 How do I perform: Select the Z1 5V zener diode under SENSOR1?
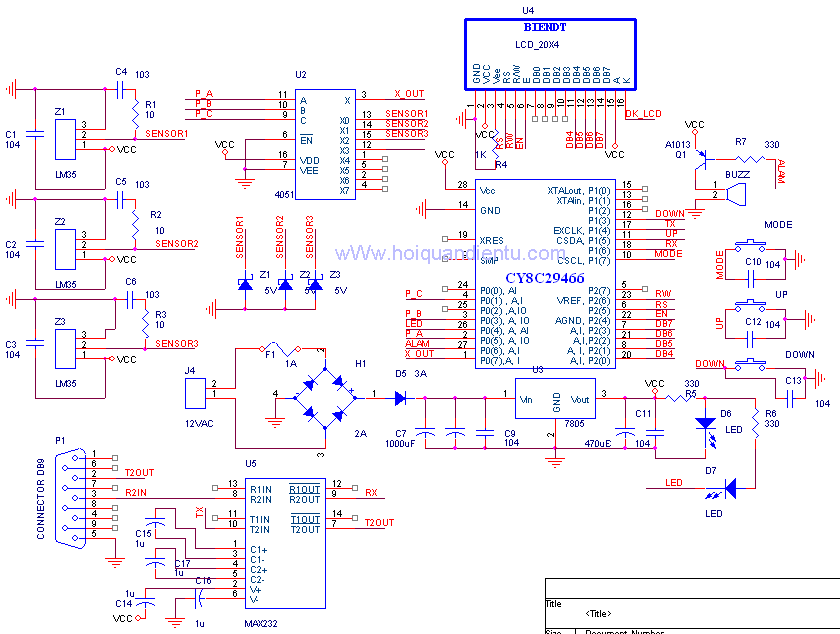245,284
